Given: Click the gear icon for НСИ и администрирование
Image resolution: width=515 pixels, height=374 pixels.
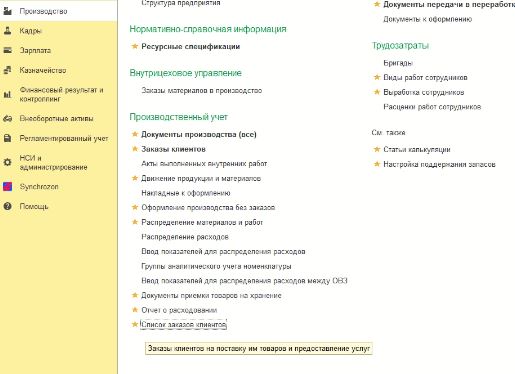Looking at the screenshot, I should (x=7, y=162).
